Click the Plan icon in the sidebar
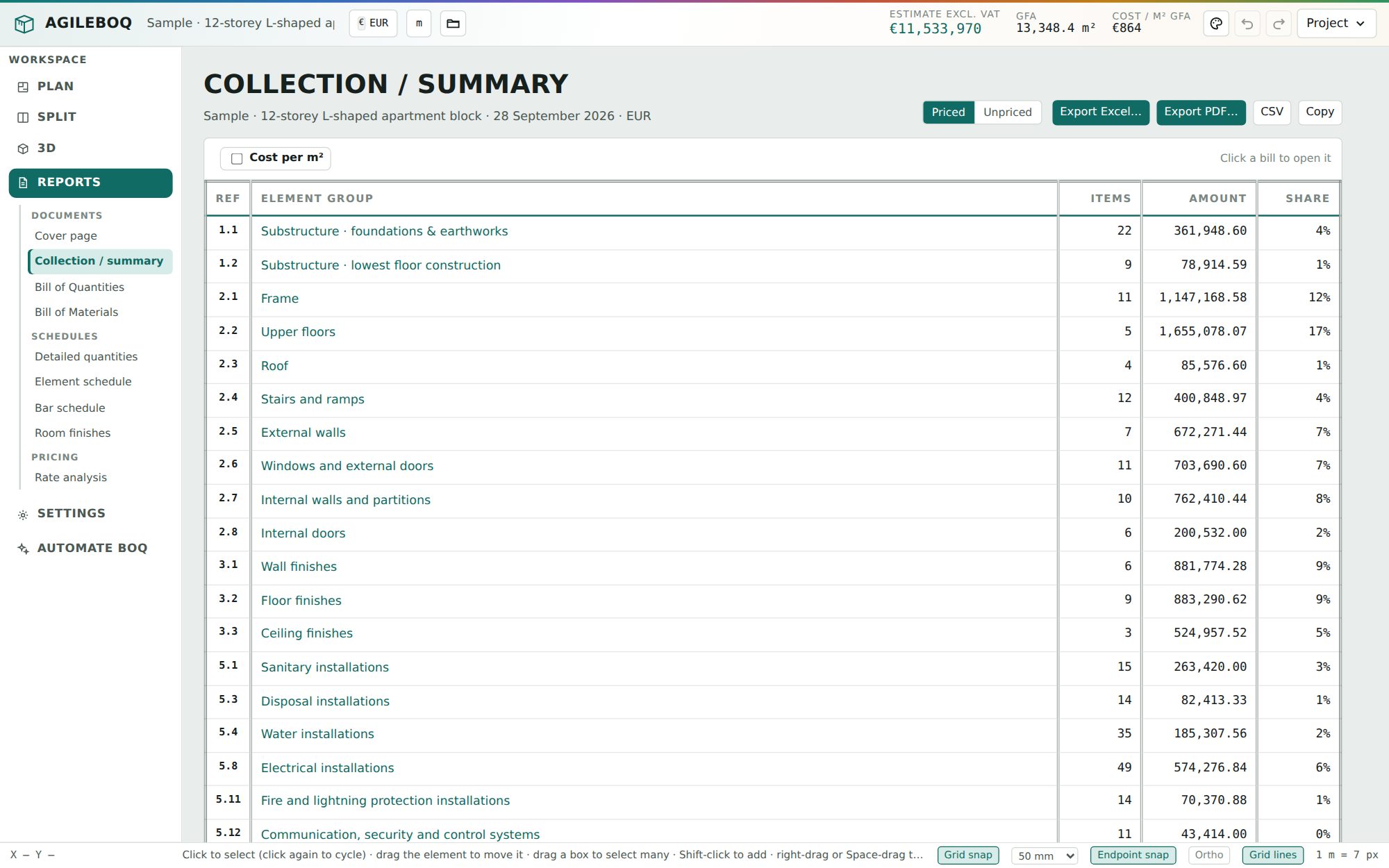1389x868 pixels. pyautogui.click(x=23, y=87)
